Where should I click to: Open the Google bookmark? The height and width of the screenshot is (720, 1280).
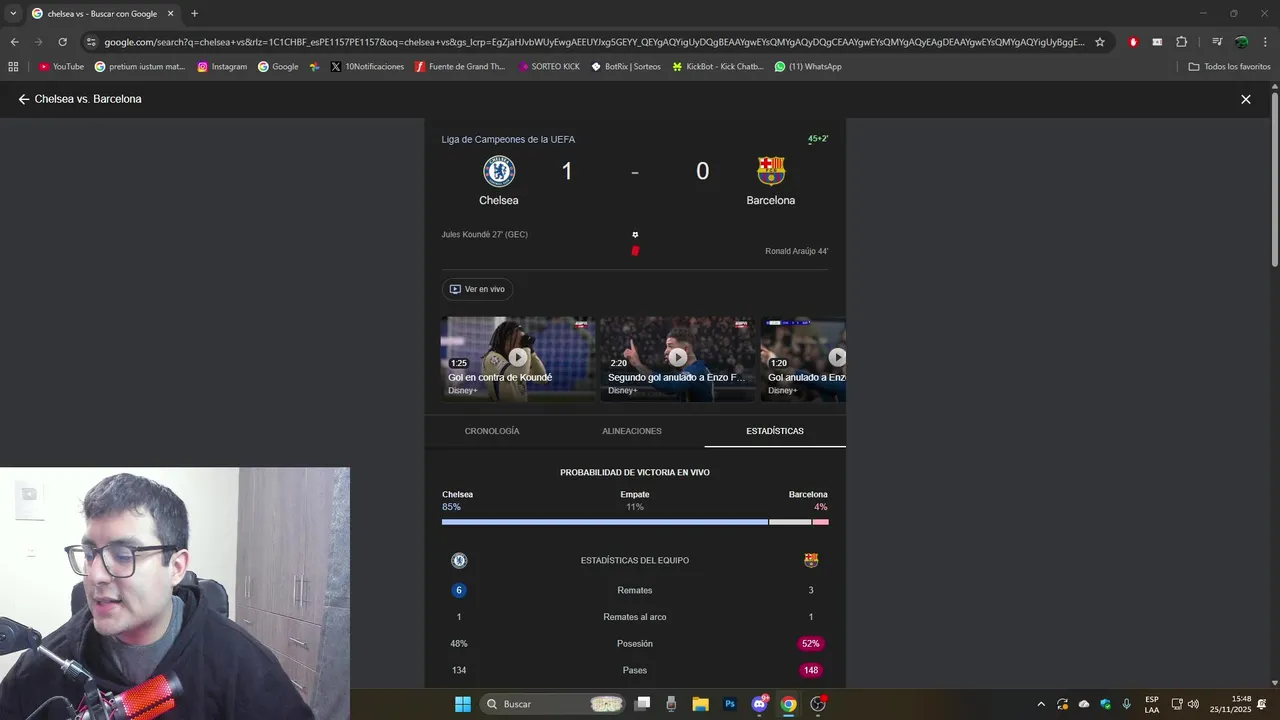(x=278, y=67)
